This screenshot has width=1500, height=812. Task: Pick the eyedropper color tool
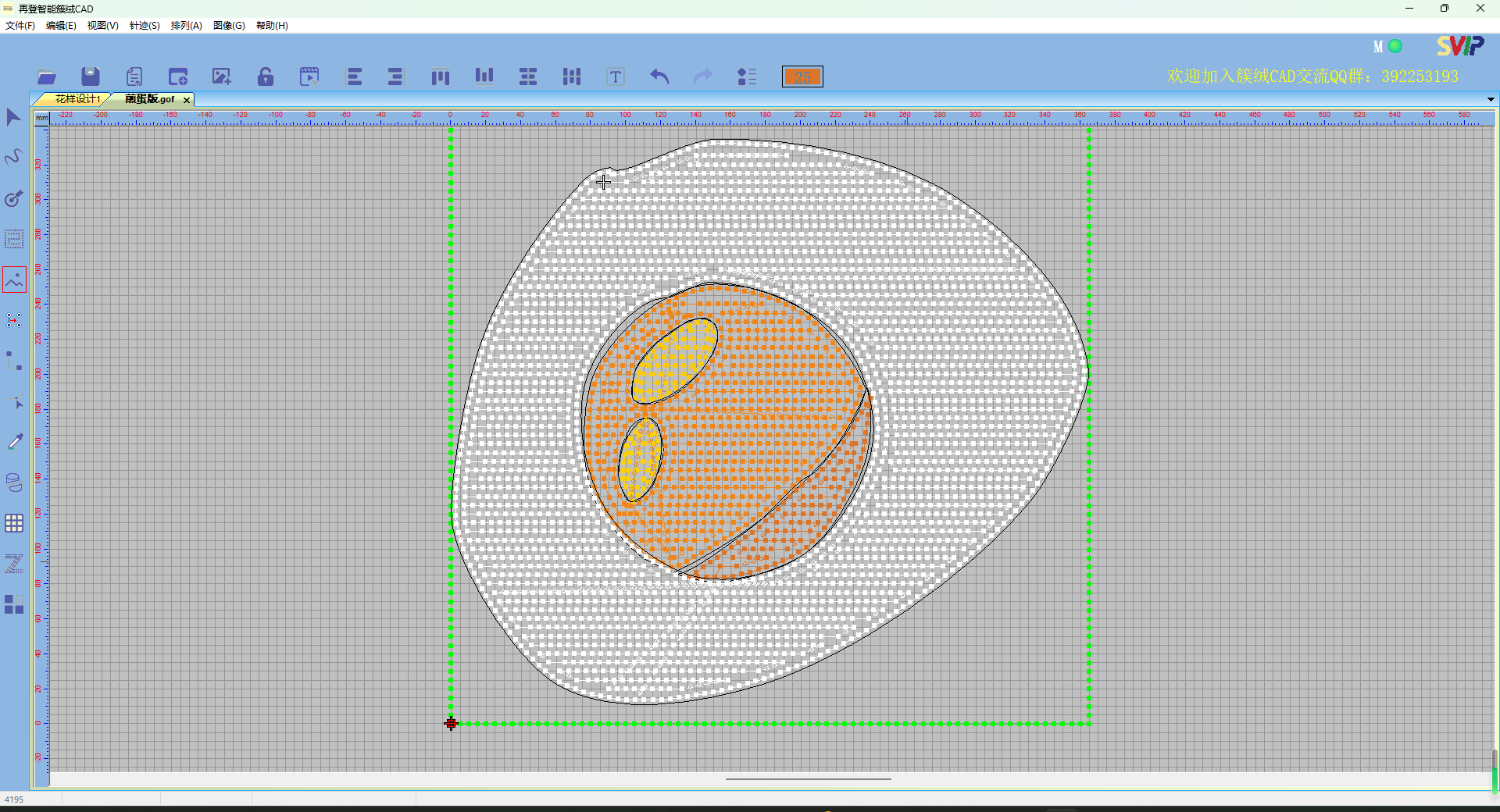pos(14,442)
